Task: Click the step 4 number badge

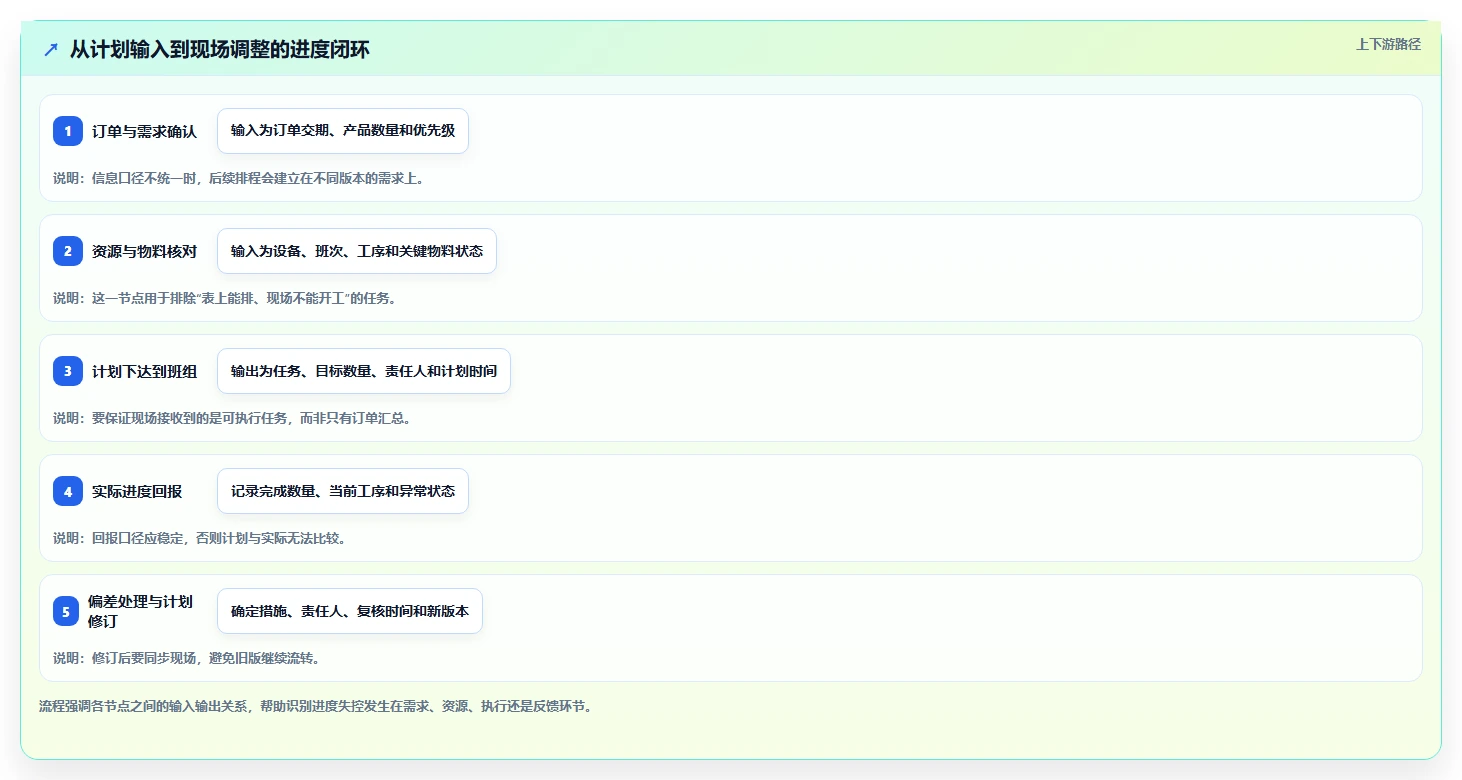Action: pyautogui.click(x=68, y=491)
